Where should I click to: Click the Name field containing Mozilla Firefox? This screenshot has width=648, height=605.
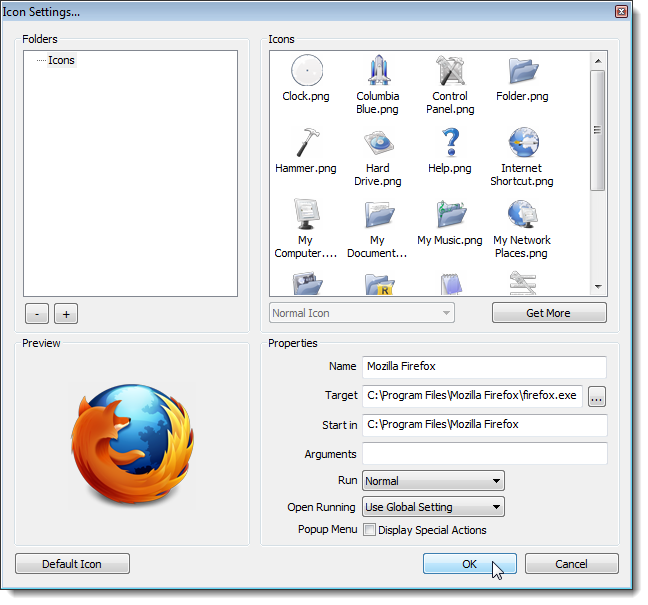click(x=484, y=367)
